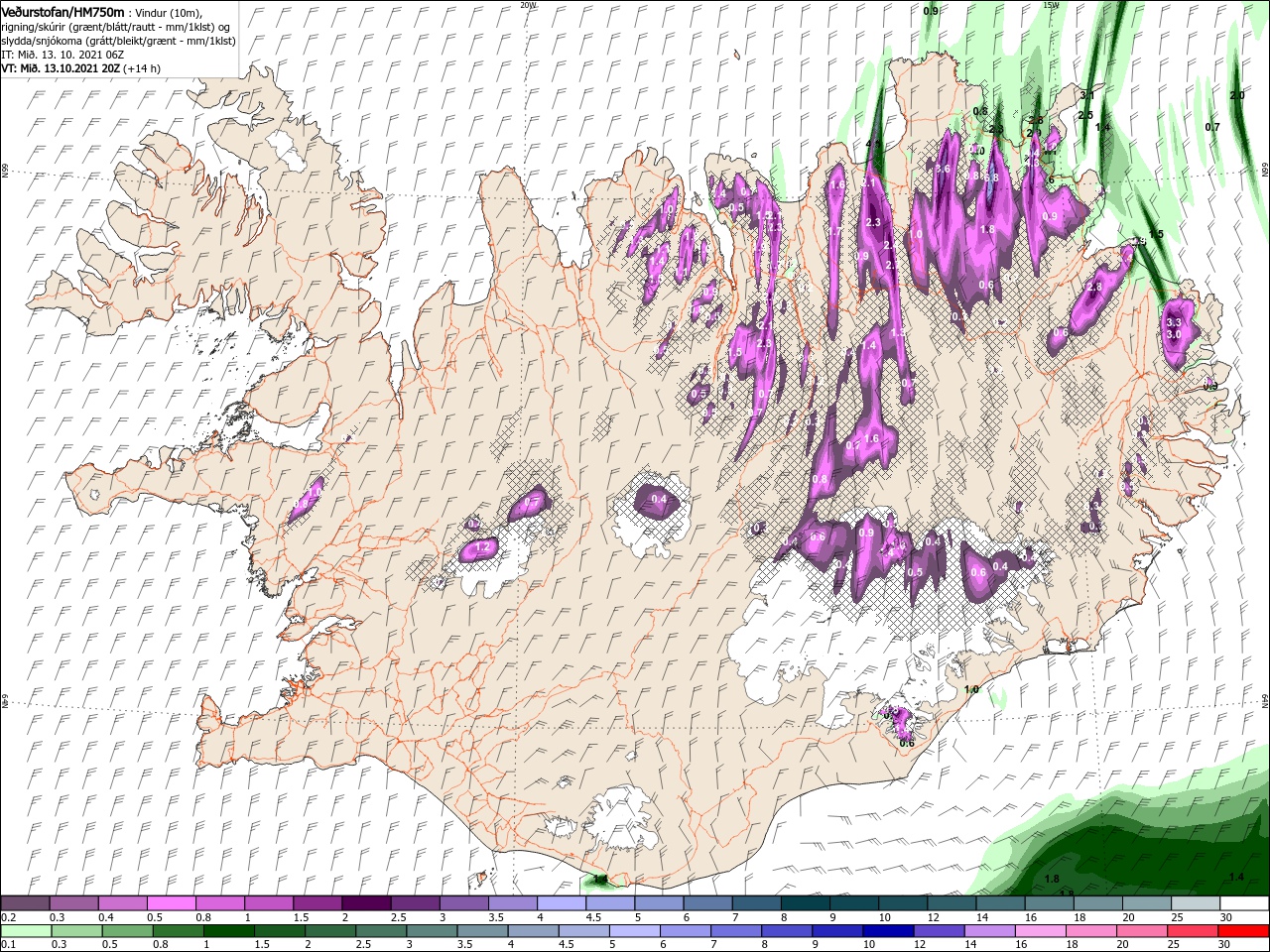Screen dimensions: 1270x952
Task: Click the 1.2 value label in west Iceland
Action: point(484,546)
